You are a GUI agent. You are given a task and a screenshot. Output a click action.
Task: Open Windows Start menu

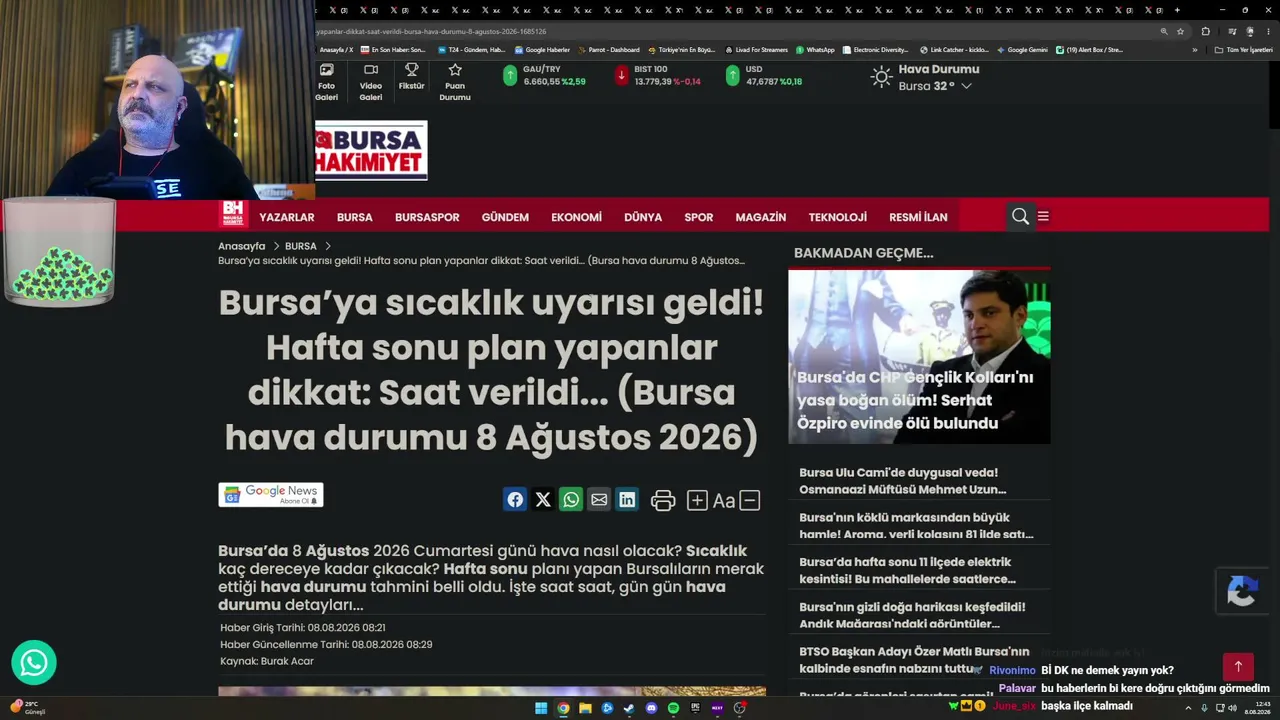point(541,708)
